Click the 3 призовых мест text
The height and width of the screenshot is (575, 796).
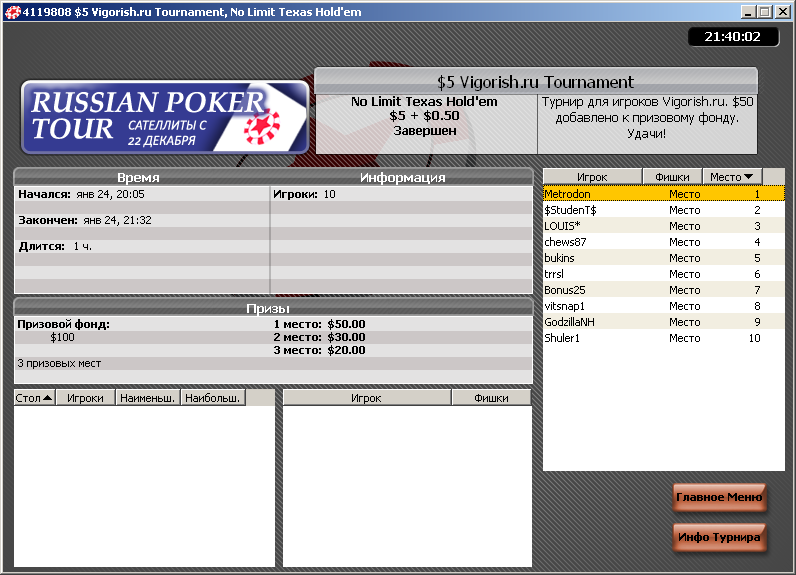(59, 363)
